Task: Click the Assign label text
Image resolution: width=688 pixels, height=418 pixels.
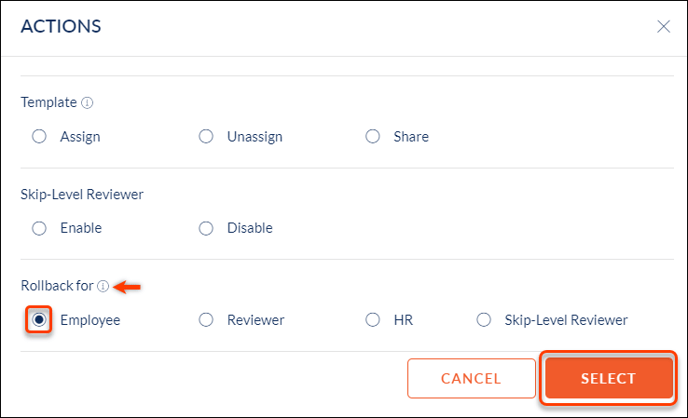Action: [80, 137]
